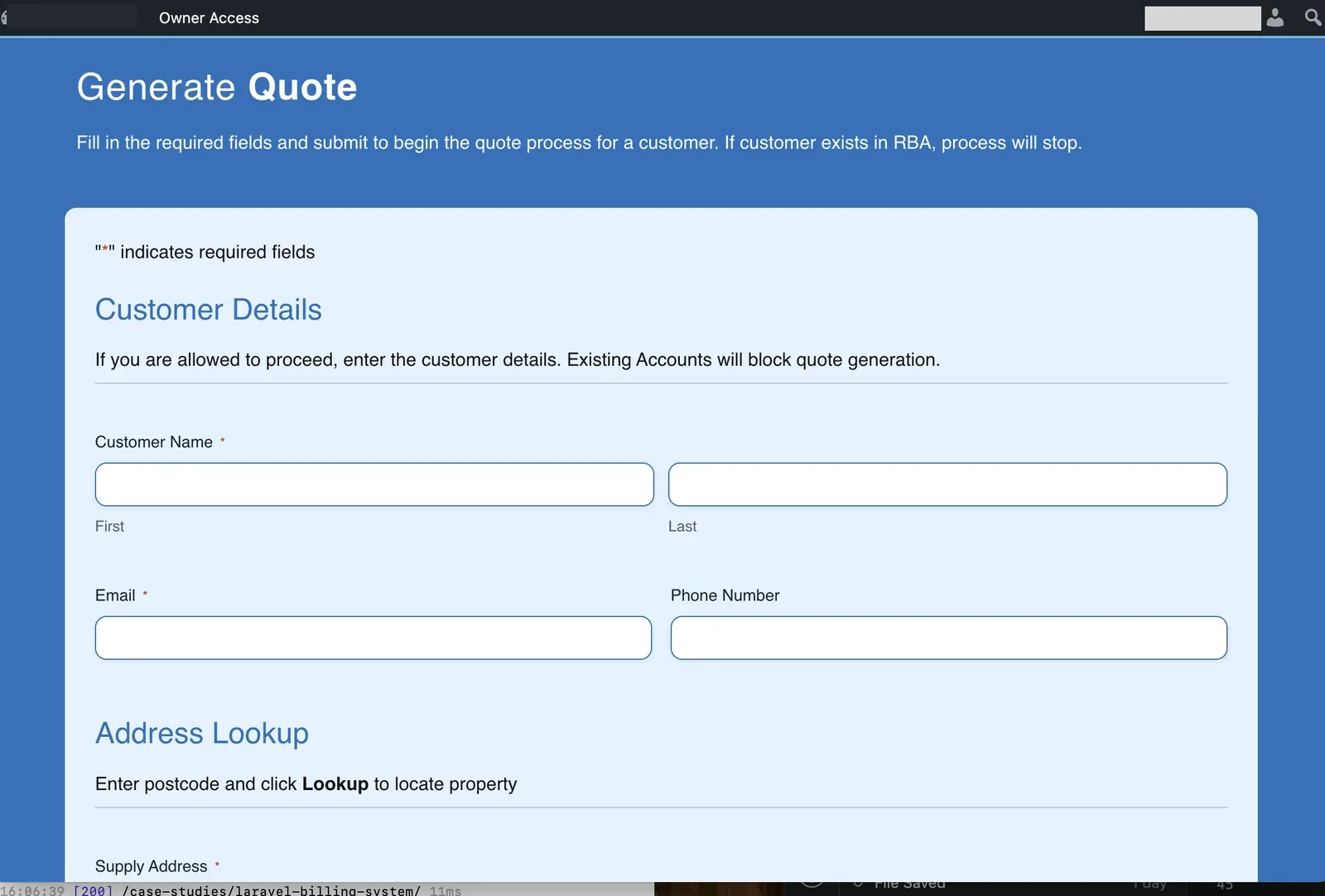
Task: Click the Customer Details heading
Action: coord(209,310)
